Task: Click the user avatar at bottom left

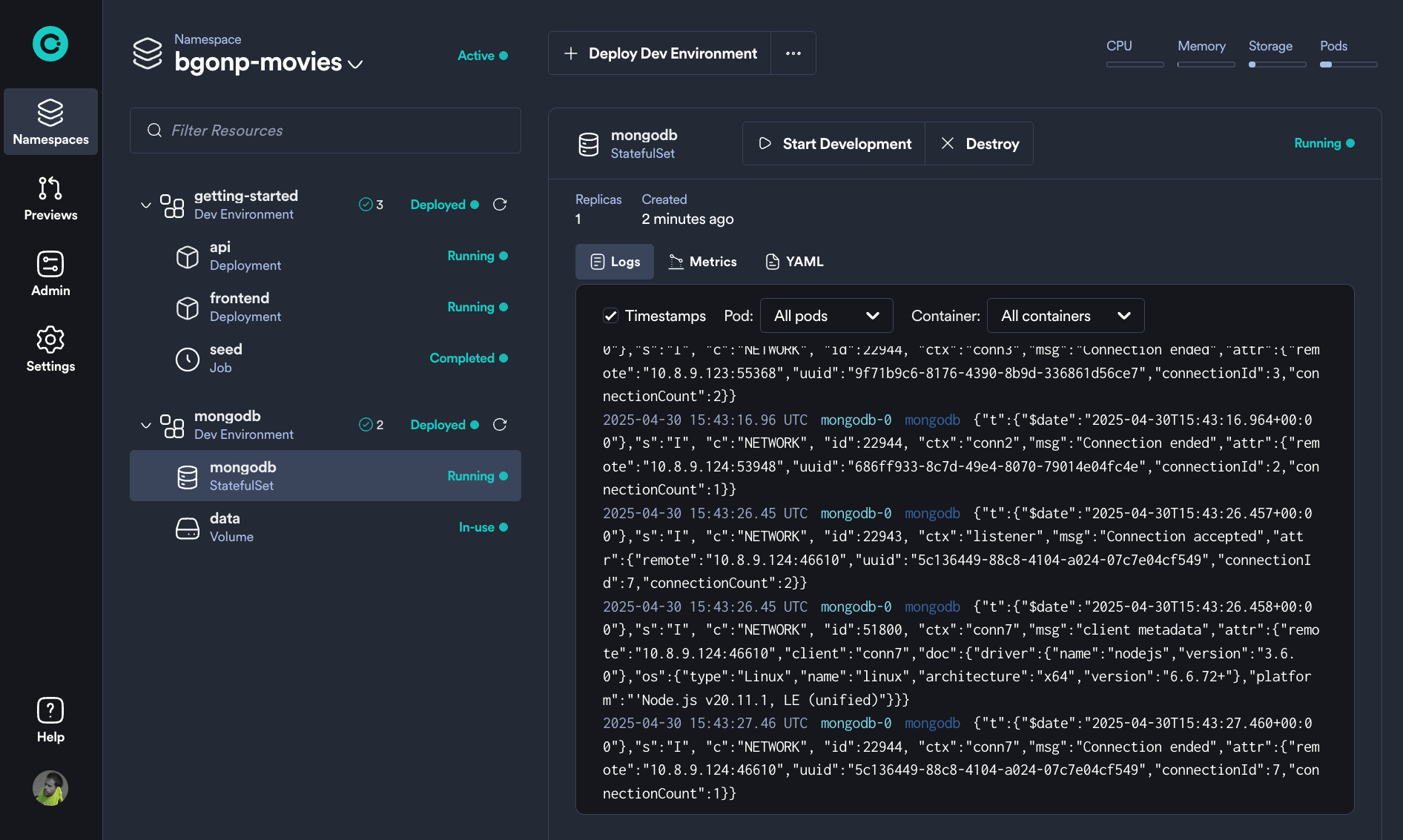Action: (50, 788)
